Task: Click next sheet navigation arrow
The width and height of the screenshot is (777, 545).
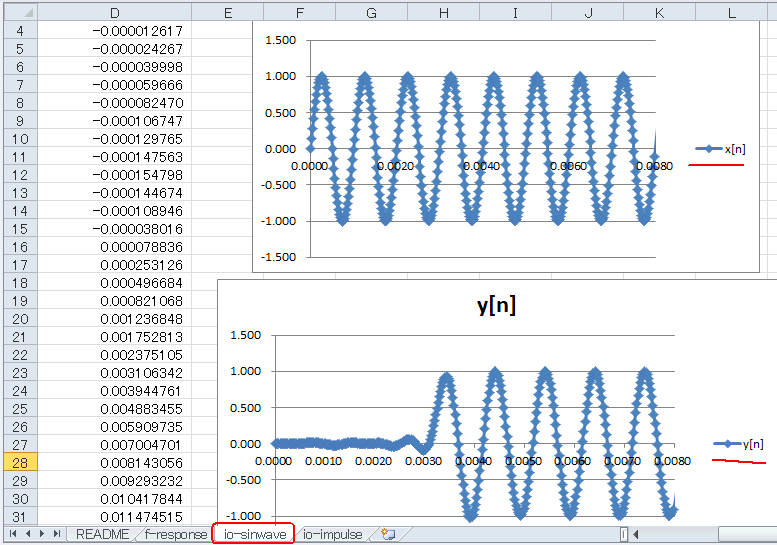Action: pyautogui.click(x=42, y=534)
